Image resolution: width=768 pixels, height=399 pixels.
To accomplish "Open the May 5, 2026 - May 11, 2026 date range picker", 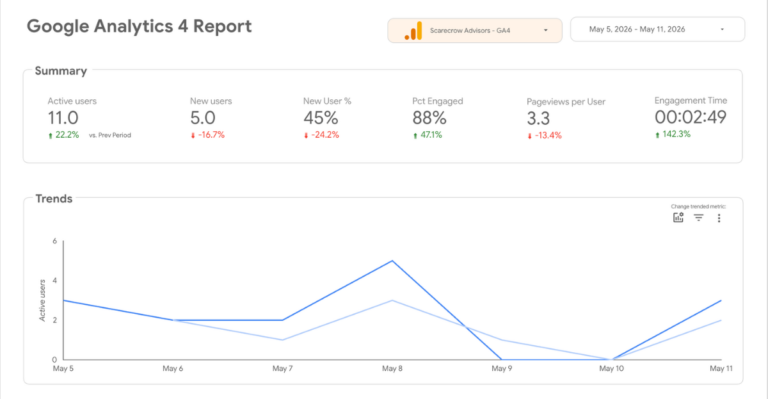I will point(657,29).
